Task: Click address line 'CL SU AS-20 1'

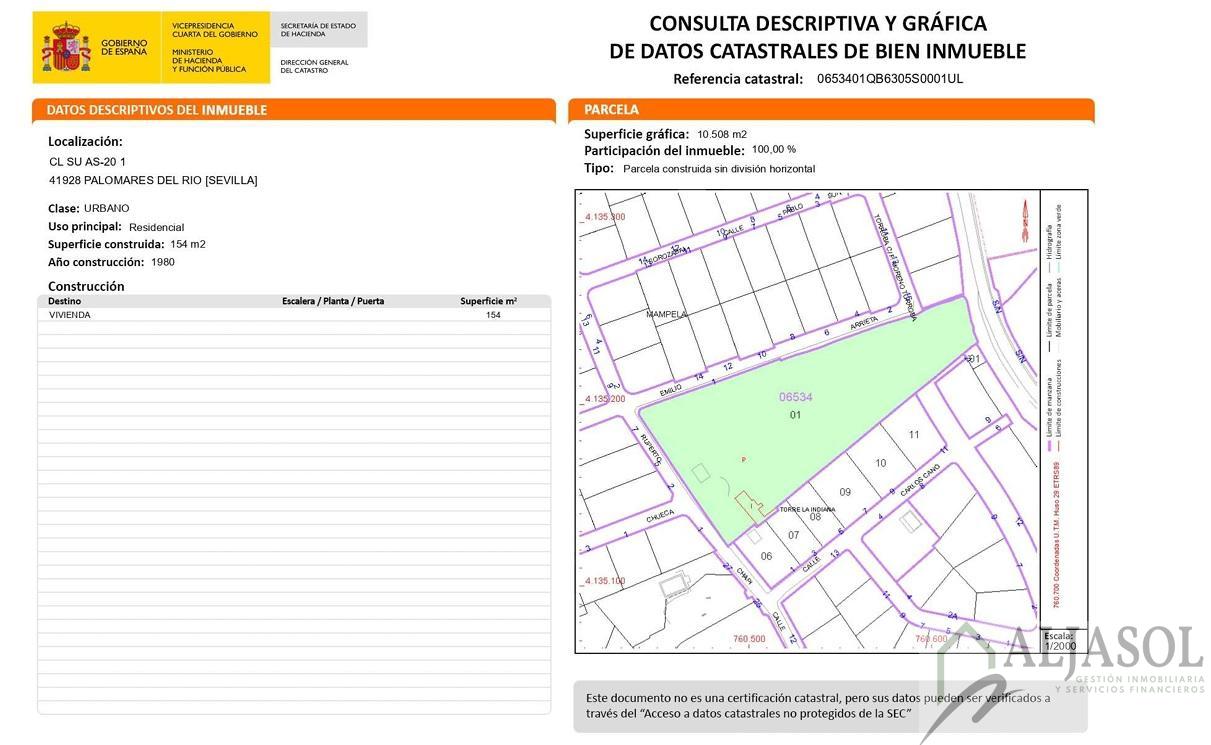Action: 88,161
